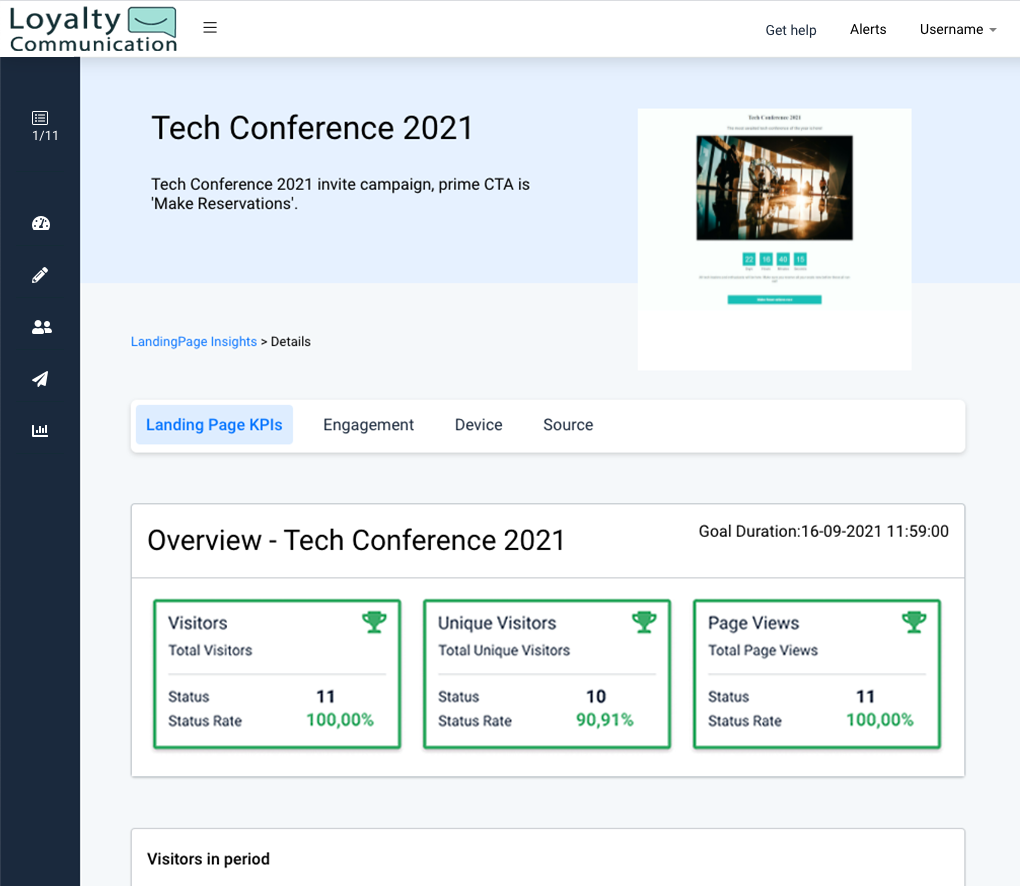This screenshot has height=886, width=1020.
Task: Follow the LandingPage Insights breadcrumb link
Action: click(193, 341)
